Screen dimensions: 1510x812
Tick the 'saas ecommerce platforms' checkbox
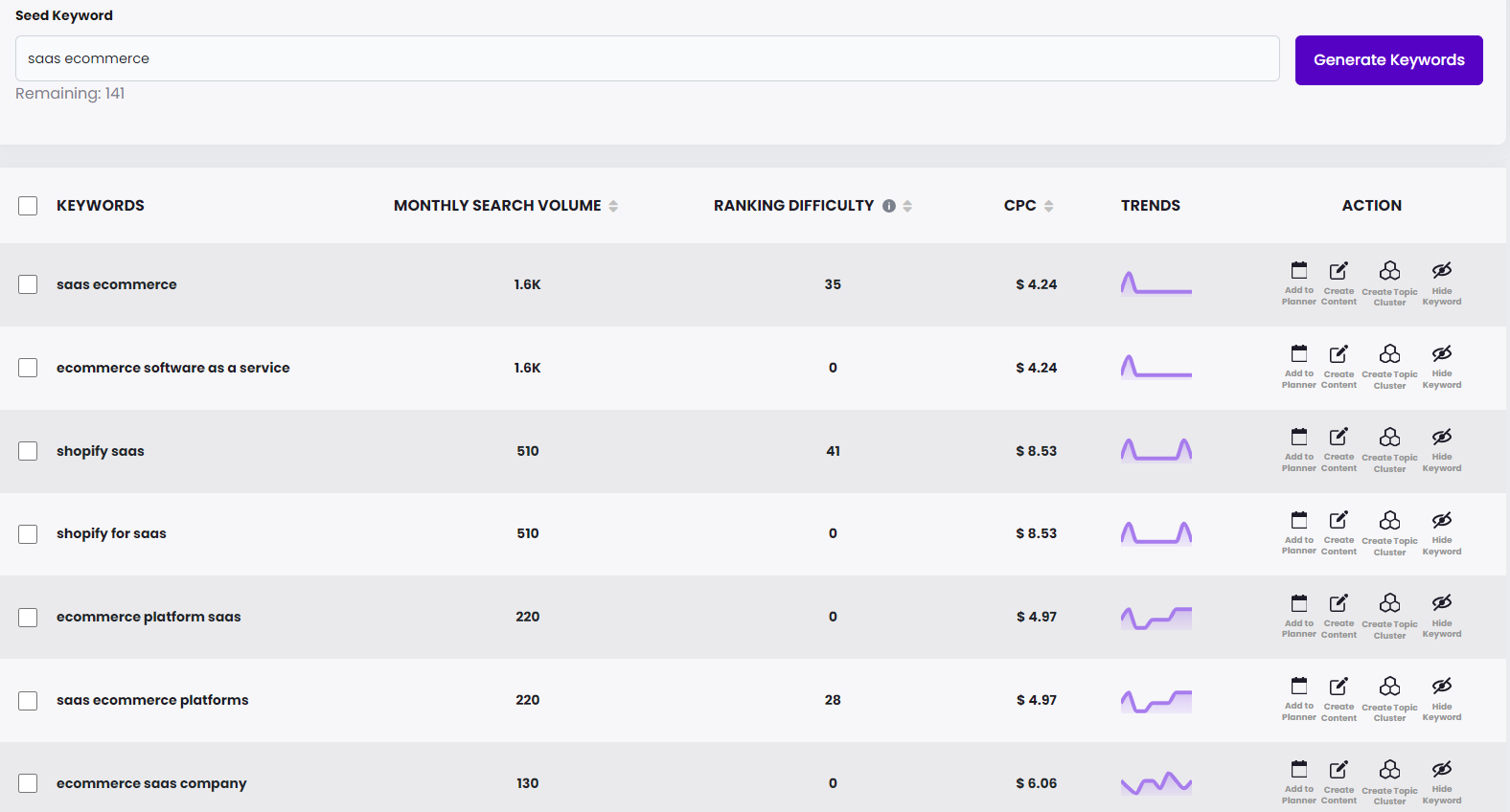point(28,700)
